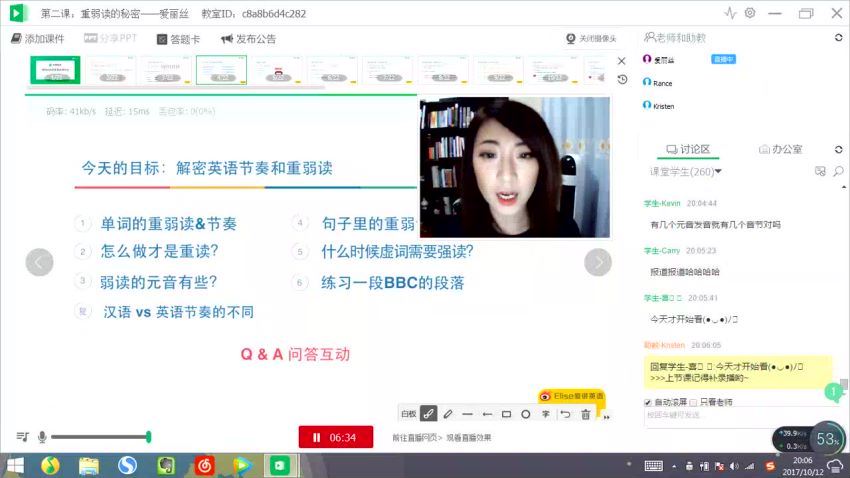Screen dimensions: 850x478
Task: Enable the 只看老师 checkbox
Action: coord(694,402)
